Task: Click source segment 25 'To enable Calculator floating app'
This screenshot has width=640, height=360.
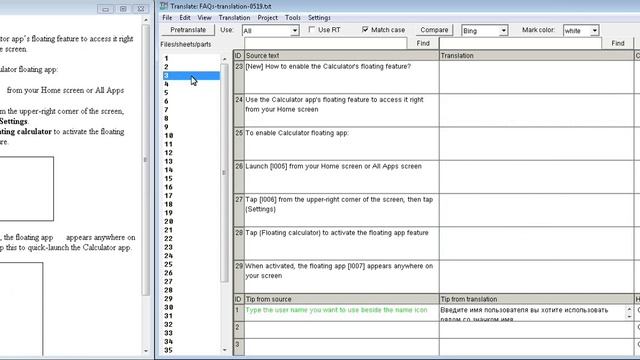Action: click(x=342, y=144)
